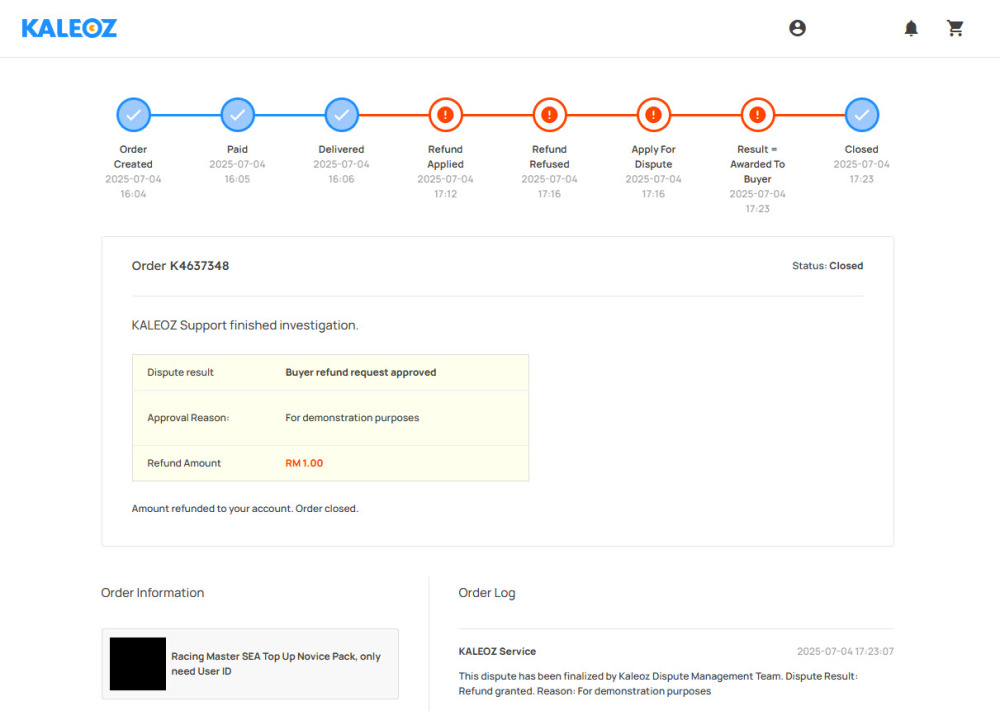Click the 'This dispute has been finalized' log message
Image resolution: width=1000 pixels, height=711 pixels.
tap(658, 684)
